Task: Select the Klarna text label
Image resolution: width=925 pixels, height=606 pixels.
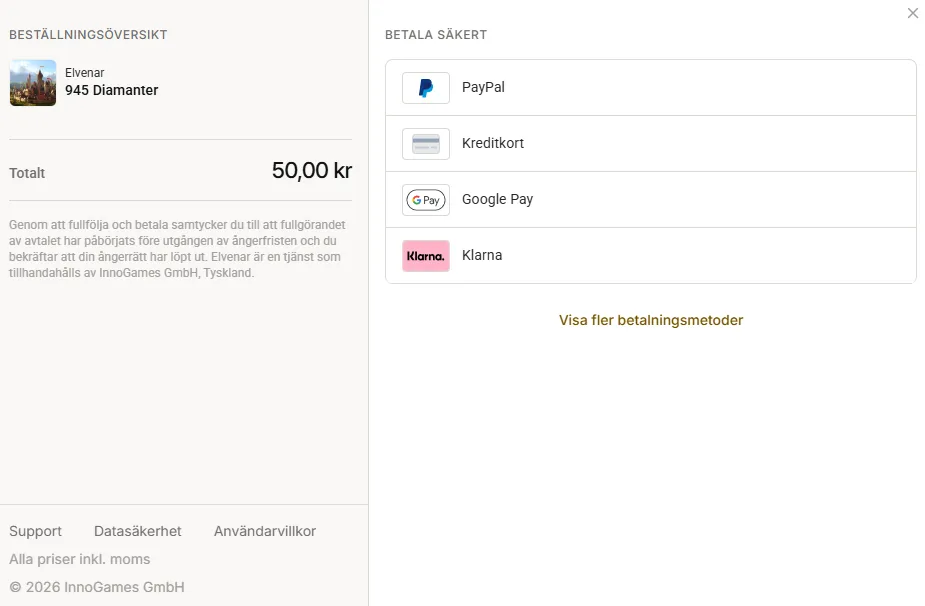Action: (482, 255)
